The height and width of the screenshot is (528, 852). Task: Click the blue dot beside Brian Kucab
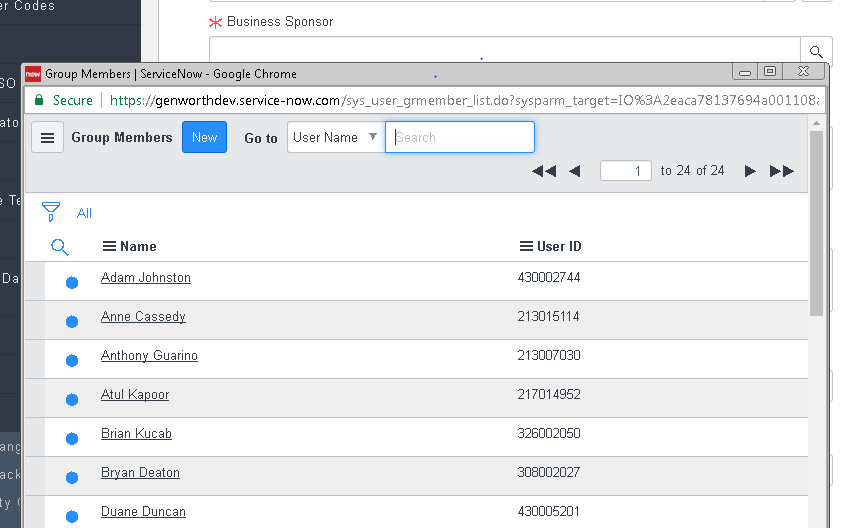(x=72, y=438)
